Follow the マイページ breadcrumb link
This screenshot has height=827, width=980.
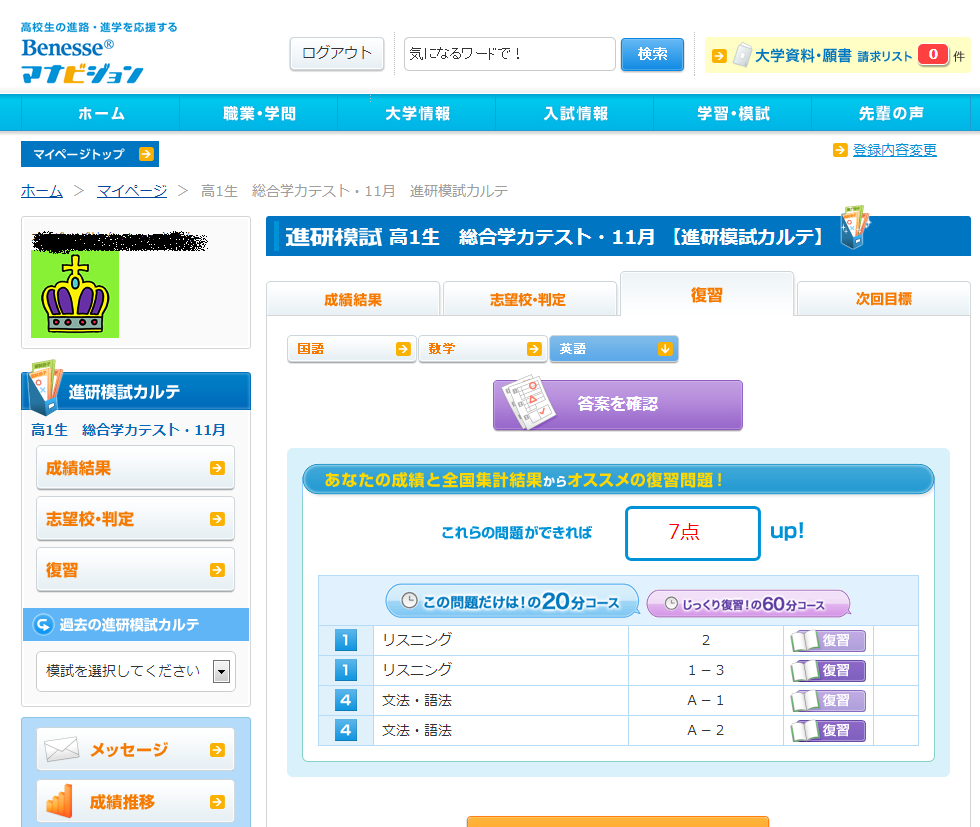(132, 191)
